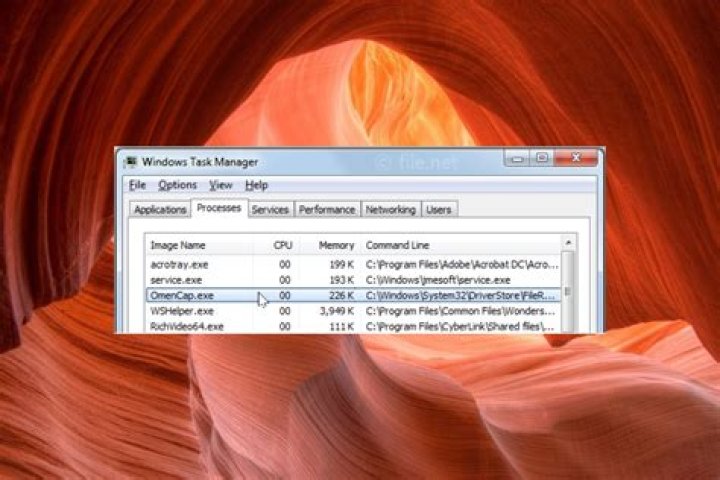Viewport: 720px width, 480px height.
Task: Open the Help menu
Action: tap(256, 185)
